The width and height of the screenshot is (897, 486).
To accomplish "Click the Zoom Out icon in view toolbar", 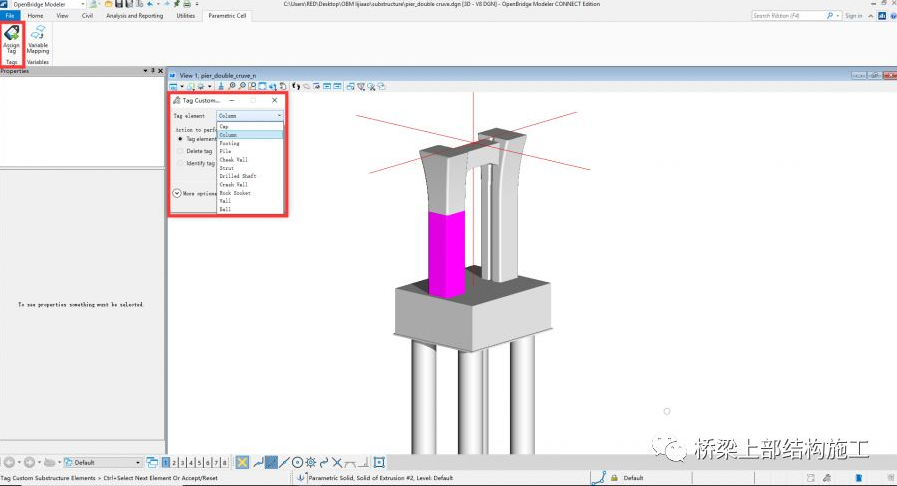I will click(242, 86).
